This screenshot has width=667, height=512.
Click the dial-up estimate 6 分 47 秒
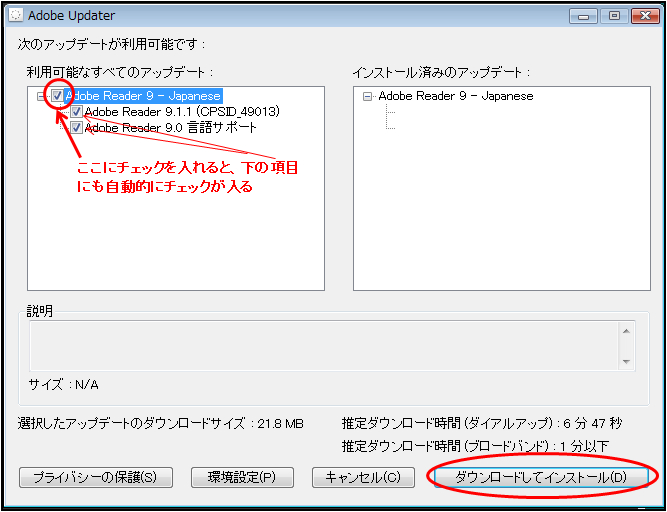pos(593,424)
